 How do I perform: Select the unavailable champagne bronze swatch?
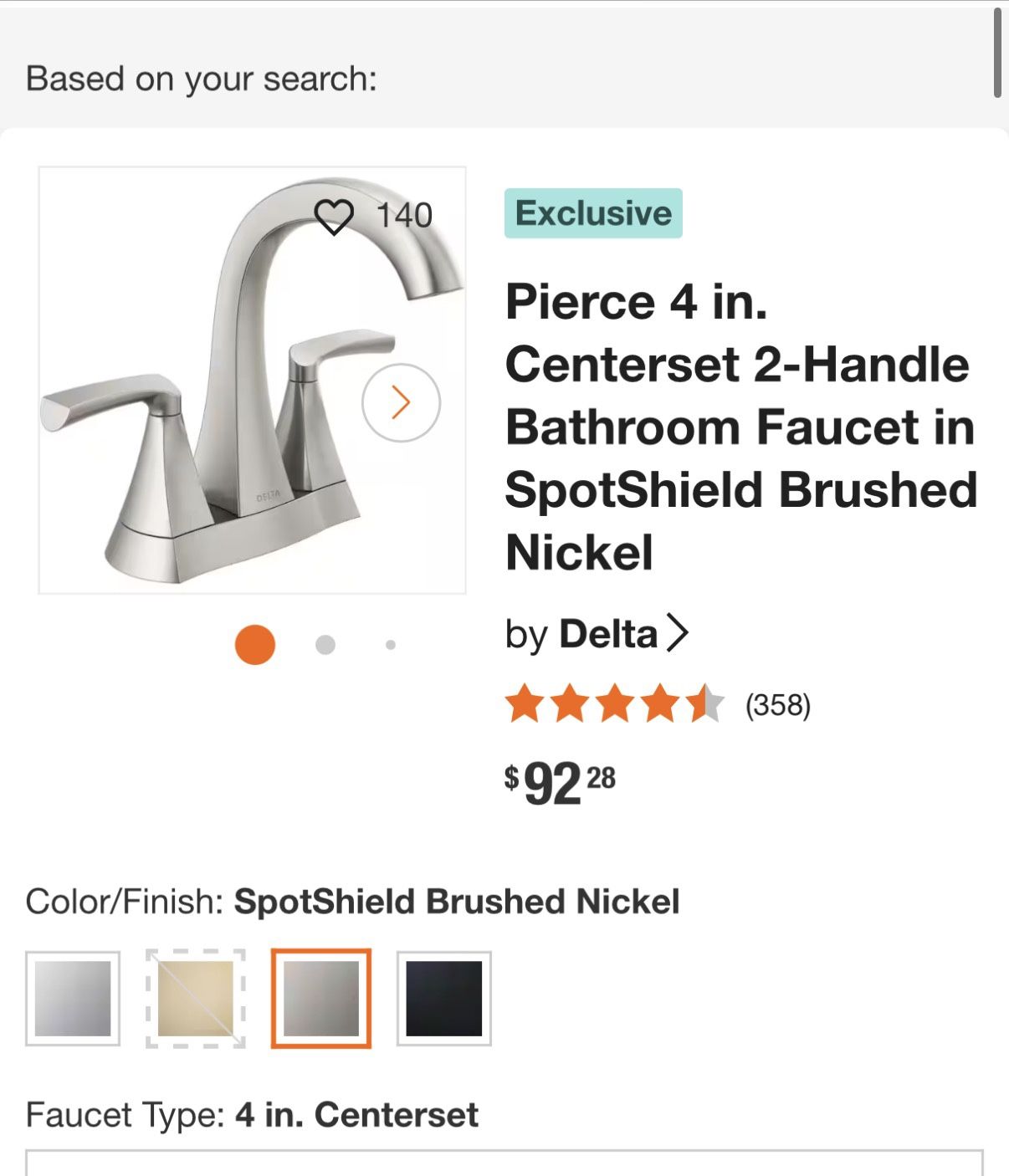pos(196,999)
